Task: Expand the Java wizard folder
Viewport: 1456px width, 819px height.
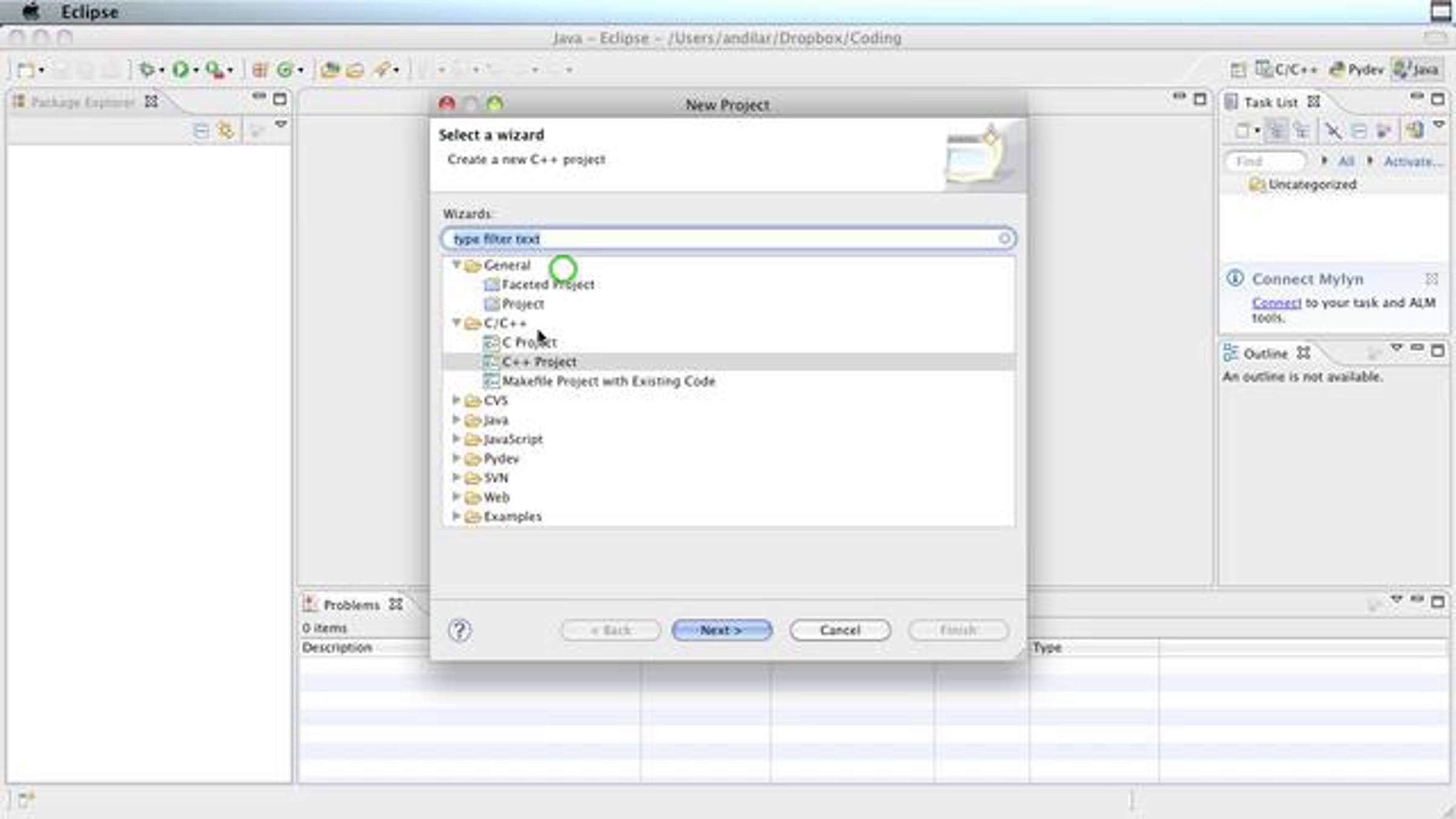Action: coord(457,419)
